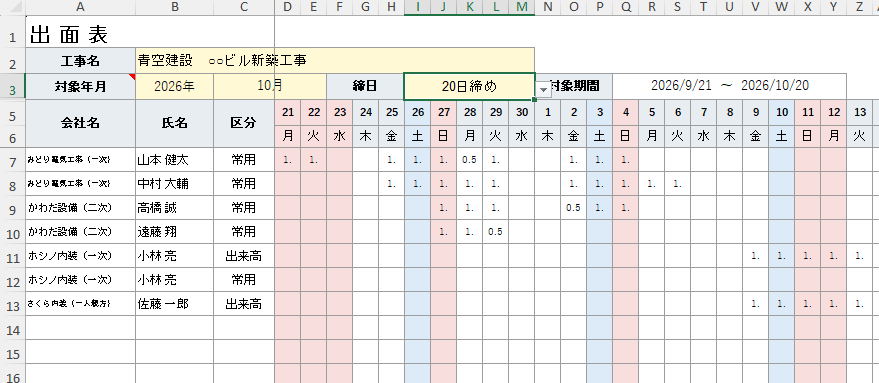Click the 区分 header cell
The image size is (879, 383).
point(244,124)
